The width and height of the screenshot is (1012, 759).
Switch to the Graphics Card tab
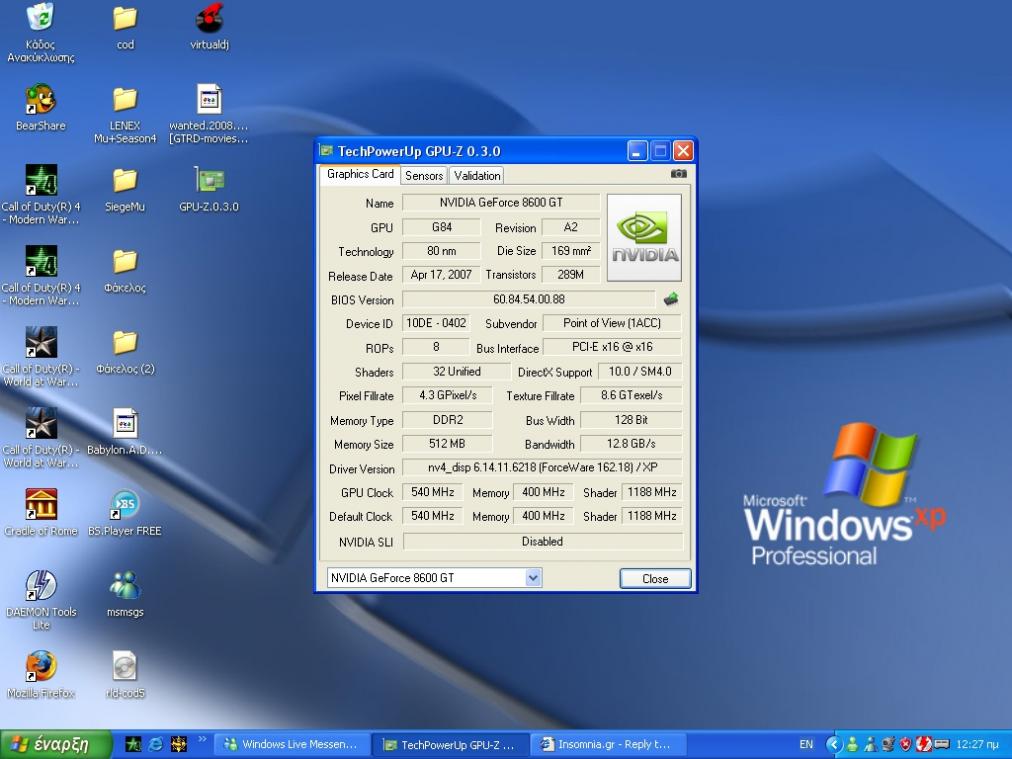point(359,174)
